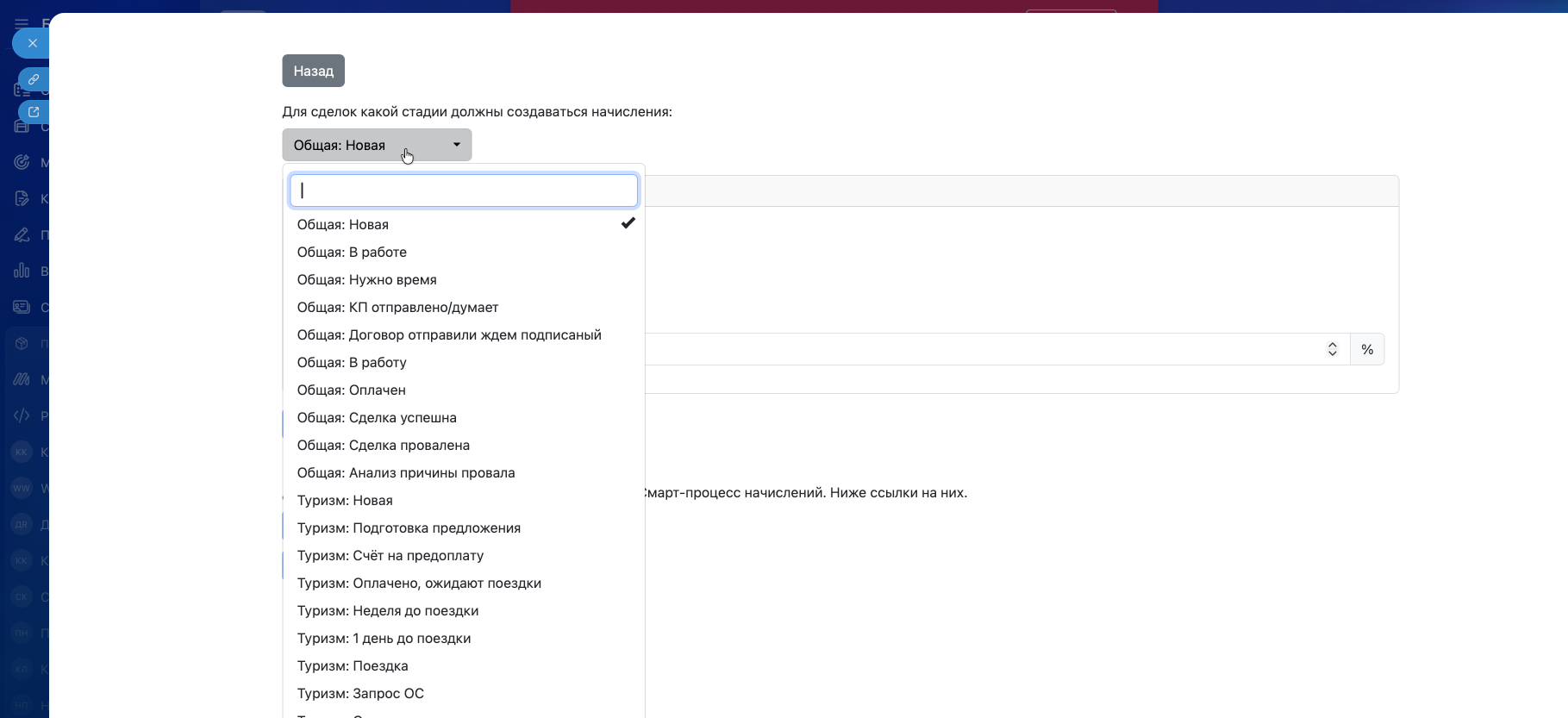Screen dimensions: 1568x718
Task: Click the document edit icon in sidebar
Action: point(22,198)
